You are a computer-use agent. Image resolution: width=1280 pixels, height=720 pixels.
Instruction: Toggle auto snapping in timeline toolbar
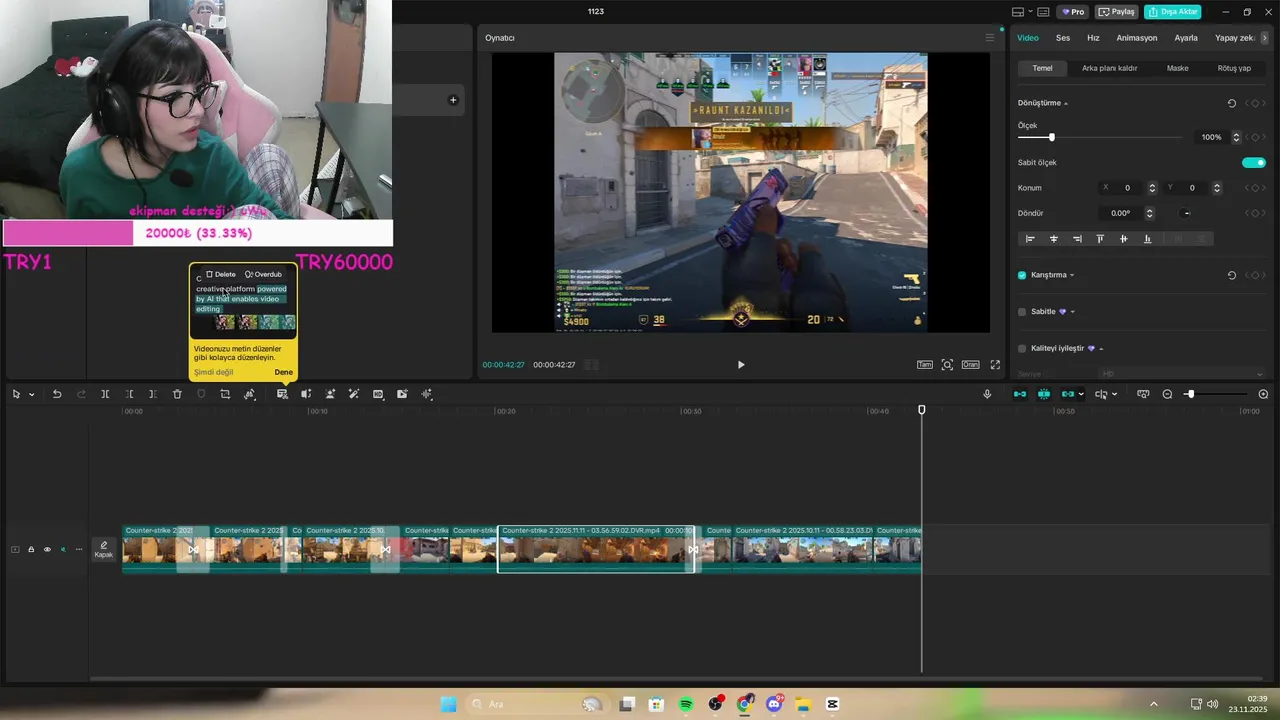pyautogui.click(x=1044, y=394)
